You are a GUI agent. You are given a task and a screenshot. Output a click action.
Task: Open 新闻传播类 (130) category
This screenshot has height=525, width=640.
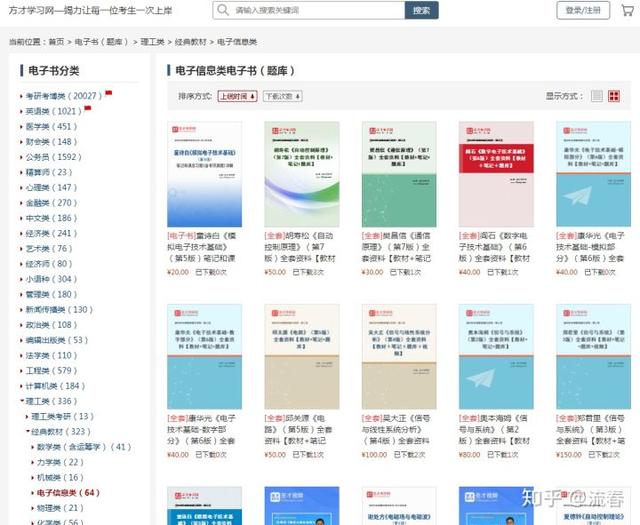coord(59,309)
